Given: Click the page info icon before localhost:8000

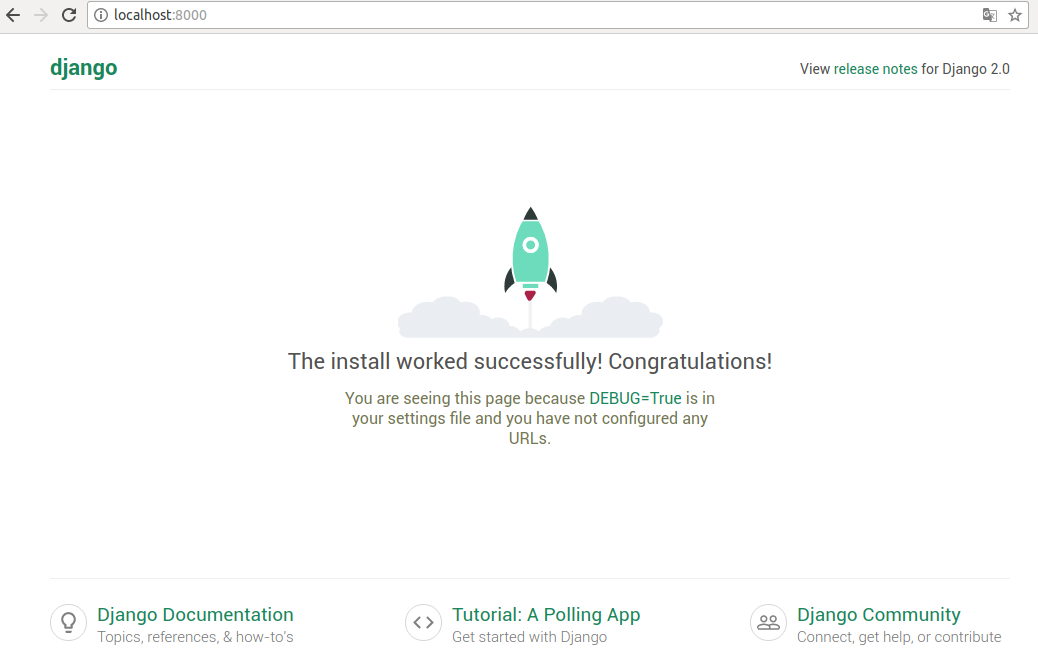Looking at the screenshot, I should tap(101, 15).
